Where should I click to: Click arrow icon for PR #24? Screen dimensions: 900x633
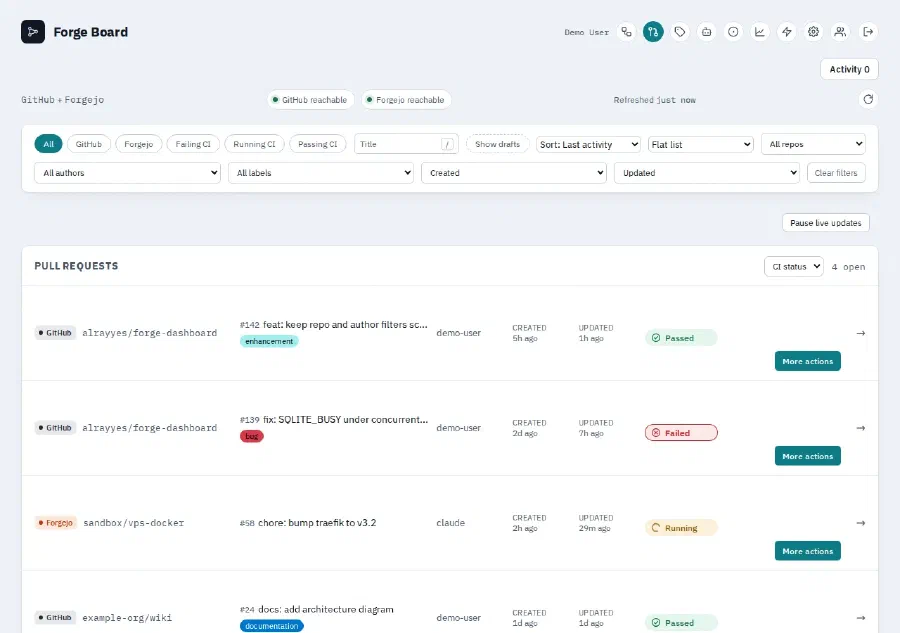coord(860,618)
